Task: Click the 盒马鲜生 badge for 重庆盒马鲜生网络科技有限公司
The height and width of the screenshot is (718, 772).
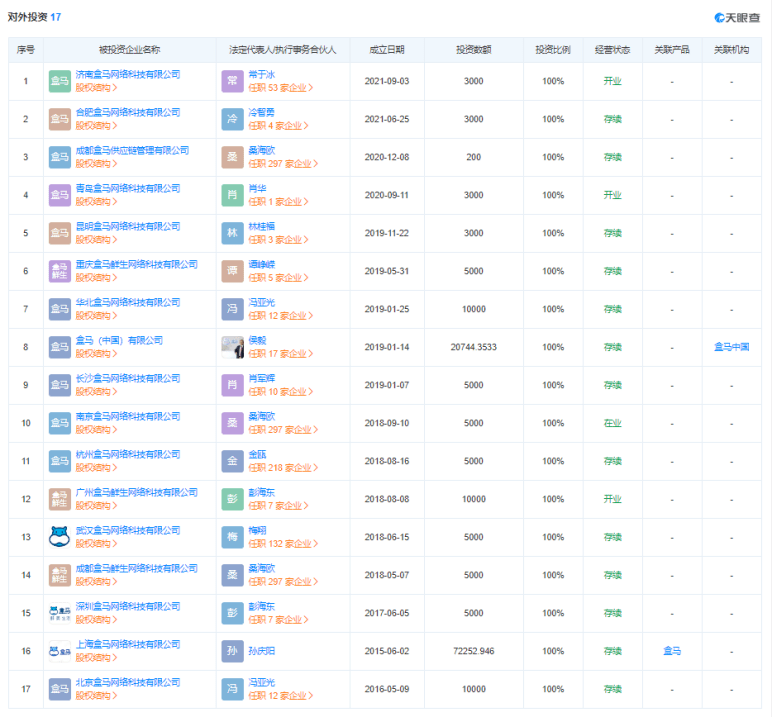Action: [60, 271]
